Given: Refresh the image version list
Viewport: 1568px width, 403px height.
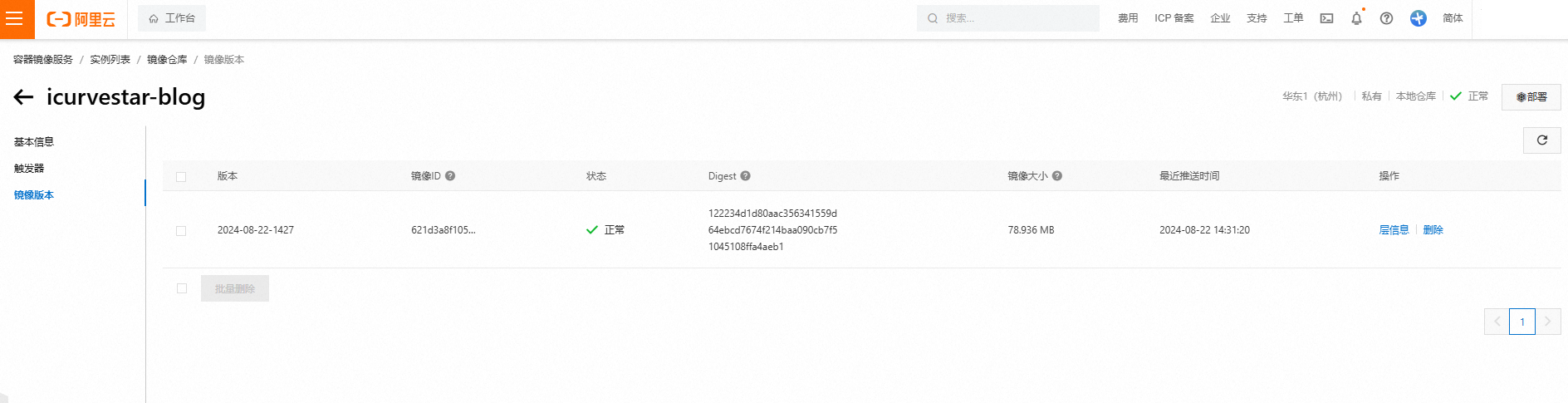Looking at the screenshot, I should [x=1541, y=140].
